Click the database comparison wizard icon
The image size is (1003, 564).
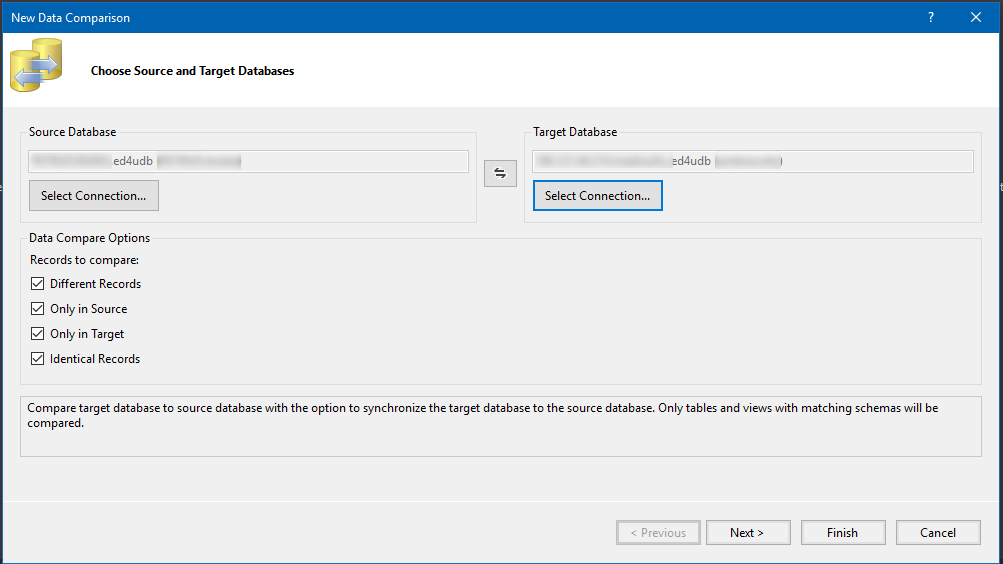coord(36,65)
